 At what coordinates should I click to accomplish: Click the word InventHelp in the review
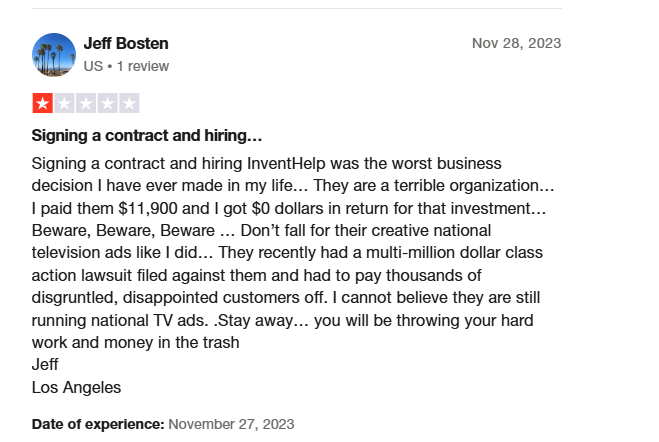click(286, 163)
